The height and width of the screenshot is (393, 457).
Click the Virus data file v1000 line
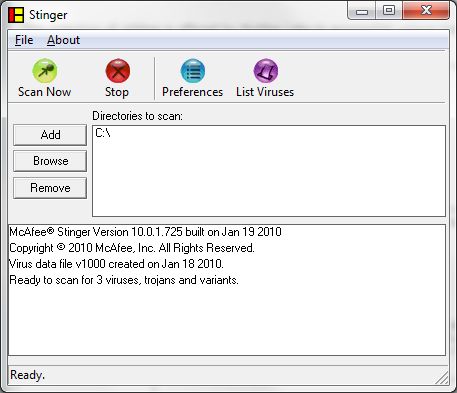pos(116,264)
